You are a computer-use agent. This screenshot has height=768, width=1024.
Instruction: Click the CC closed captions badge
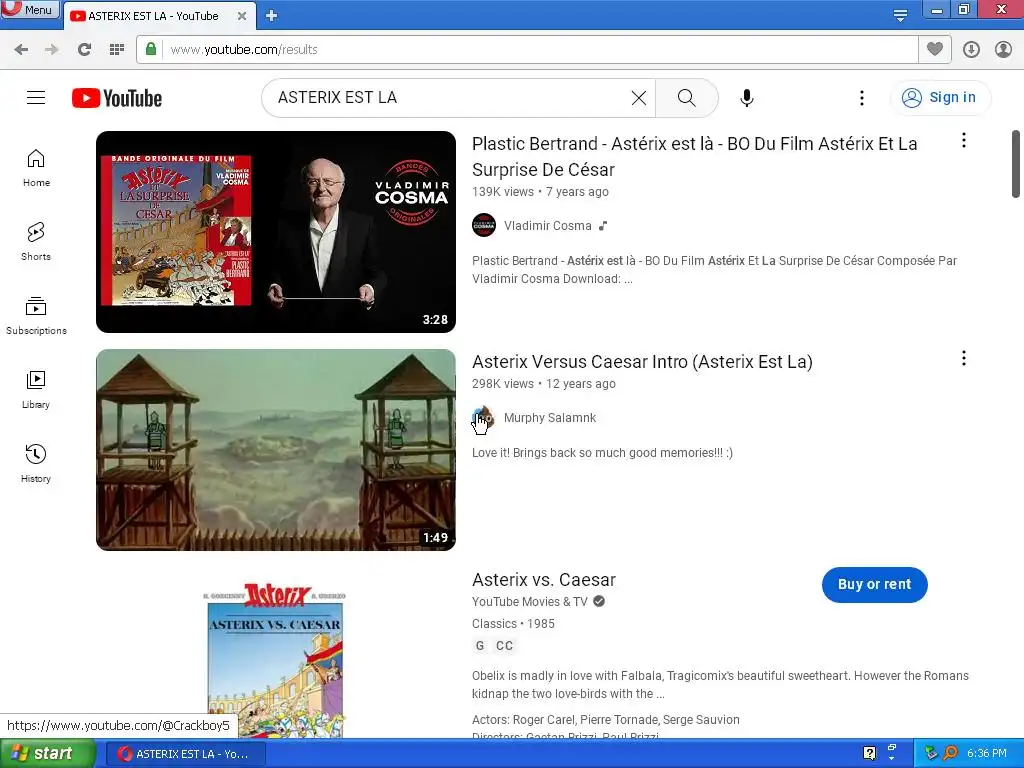click(x=504, y=646)
